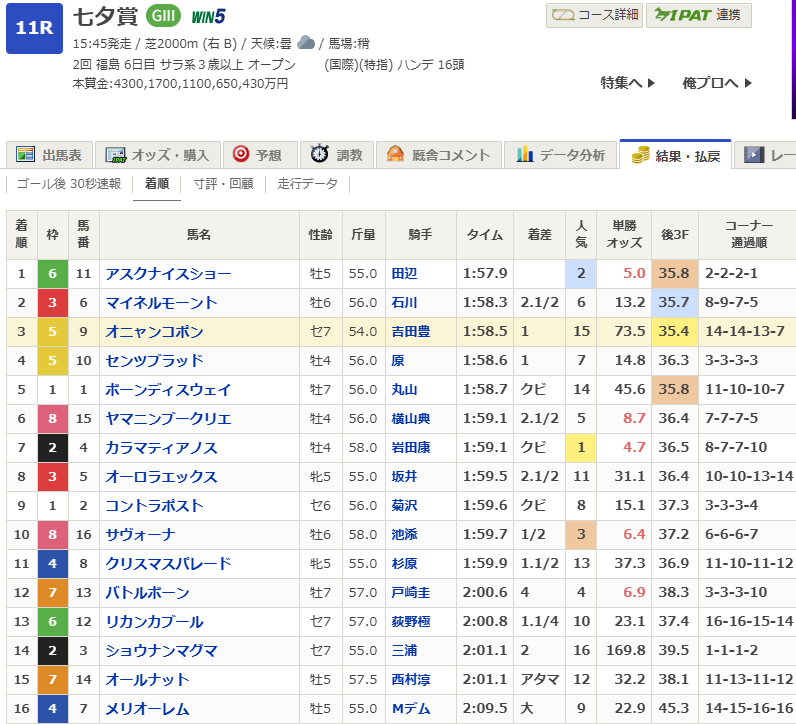Open jockey 坂井 profile
This screenshot has height=724, width=796.
404,476
